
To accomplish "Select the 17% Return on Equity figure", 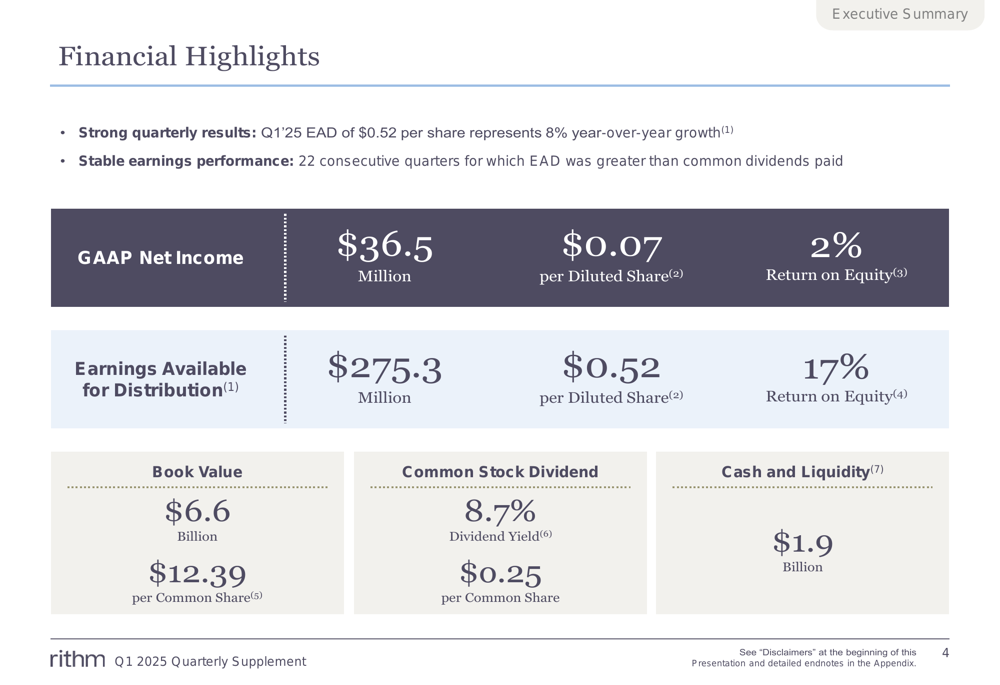I will point(836,378).
